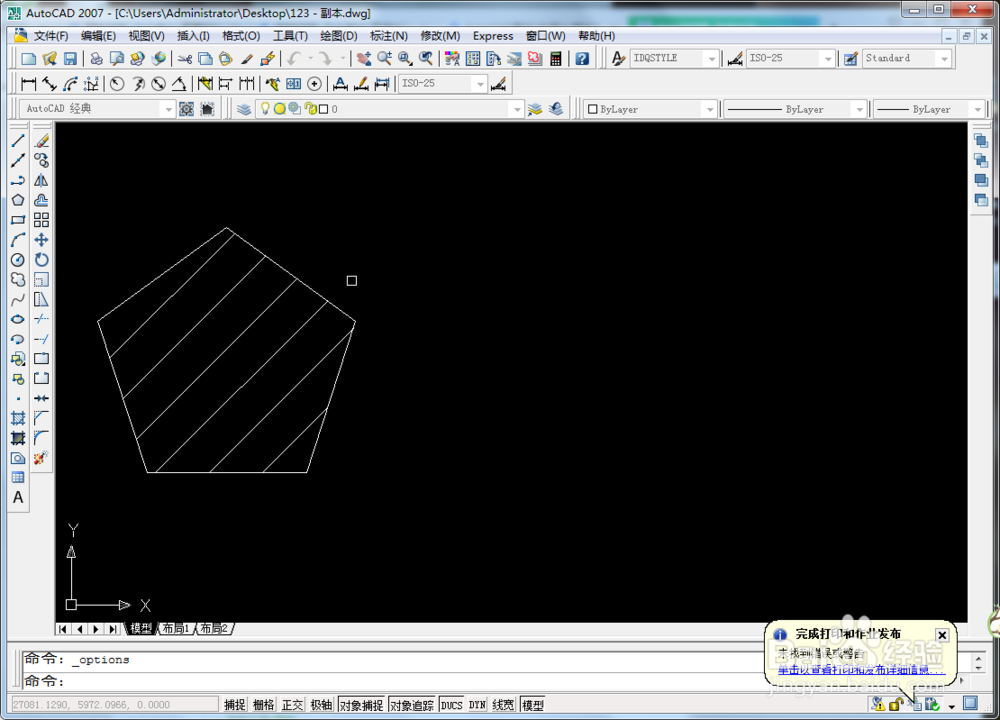Open the 修改(M) menu
The height and width of the screenshot is (720, 1000).
pyautogui.click(x=440, y=36)
